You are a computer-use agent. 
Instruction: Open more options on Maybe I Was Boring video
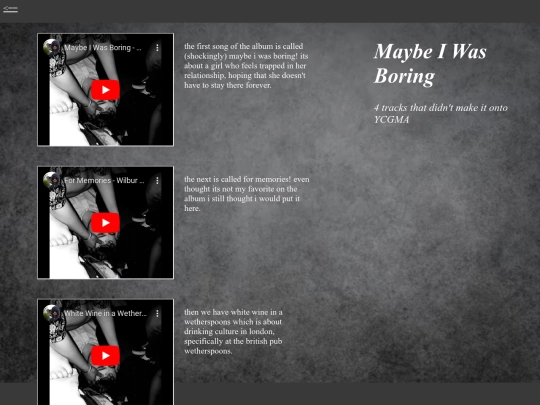[157, 48]
